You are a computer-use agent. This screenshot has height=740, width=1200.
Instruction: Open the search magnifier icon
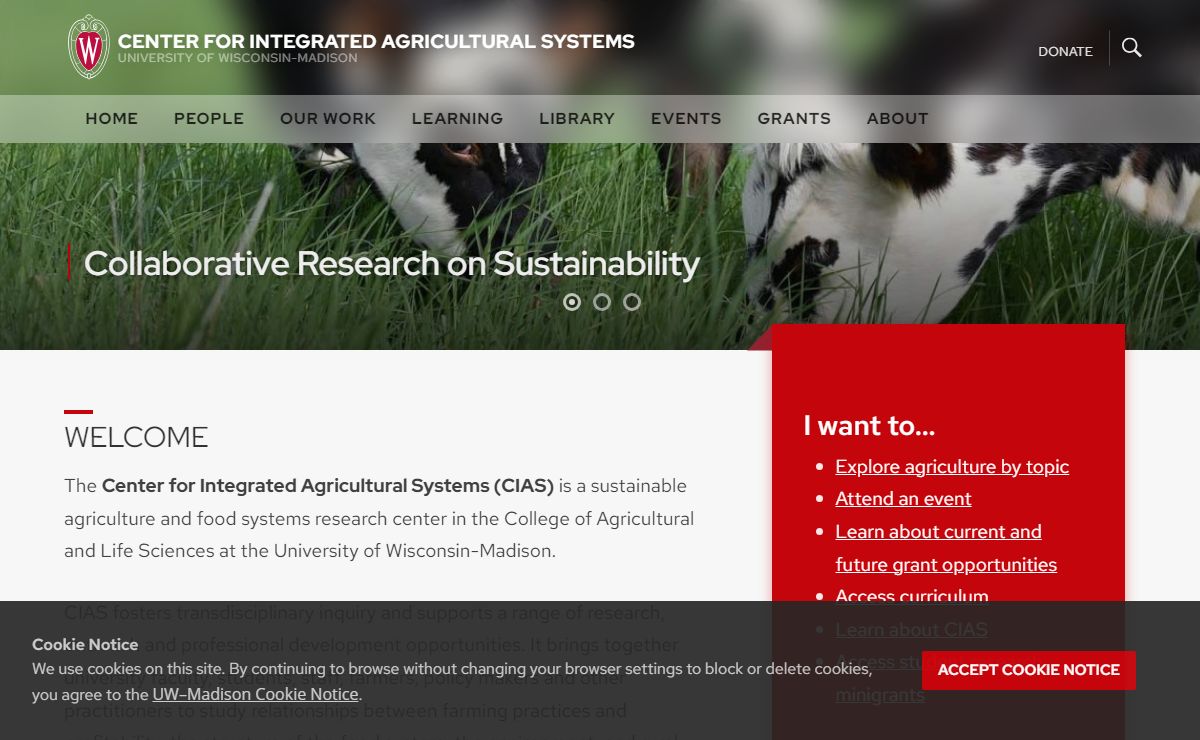pos(1131,48)
